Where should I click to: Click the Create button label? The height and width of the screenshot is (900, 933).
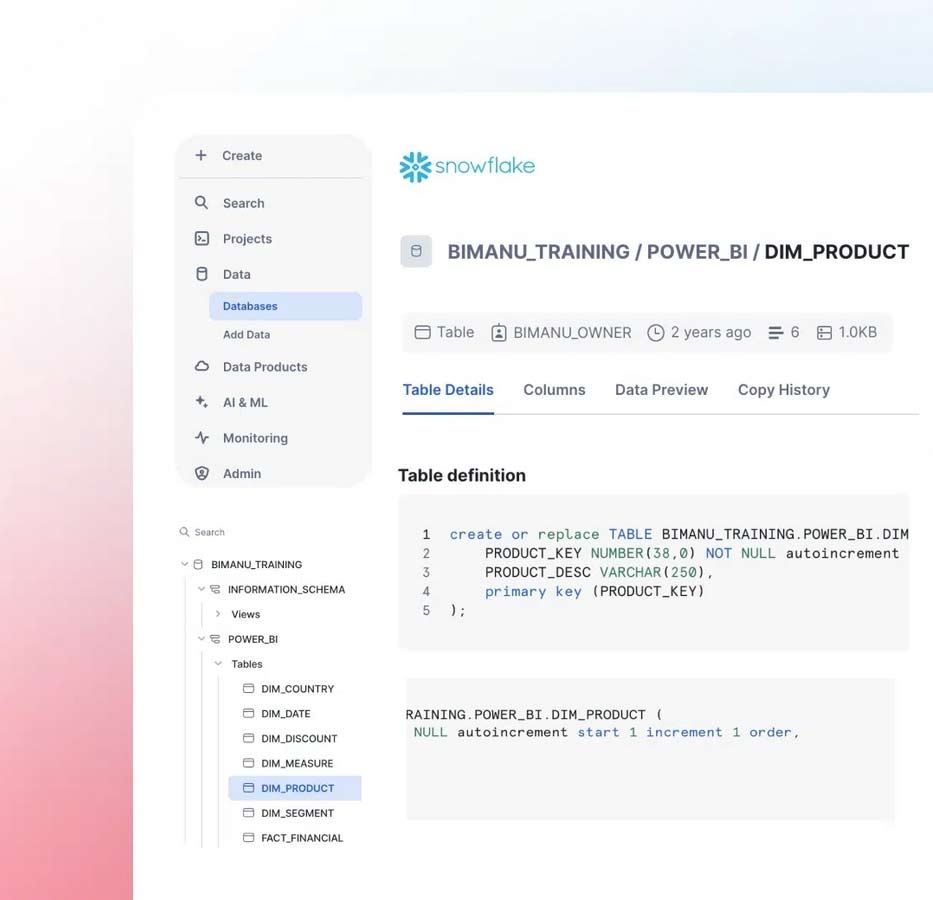click(x=242, y=156)
